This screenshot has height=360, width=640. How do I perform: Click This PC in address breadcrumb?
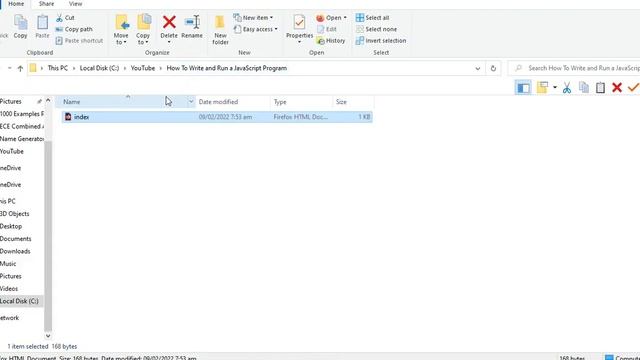(x=58, y=68)
